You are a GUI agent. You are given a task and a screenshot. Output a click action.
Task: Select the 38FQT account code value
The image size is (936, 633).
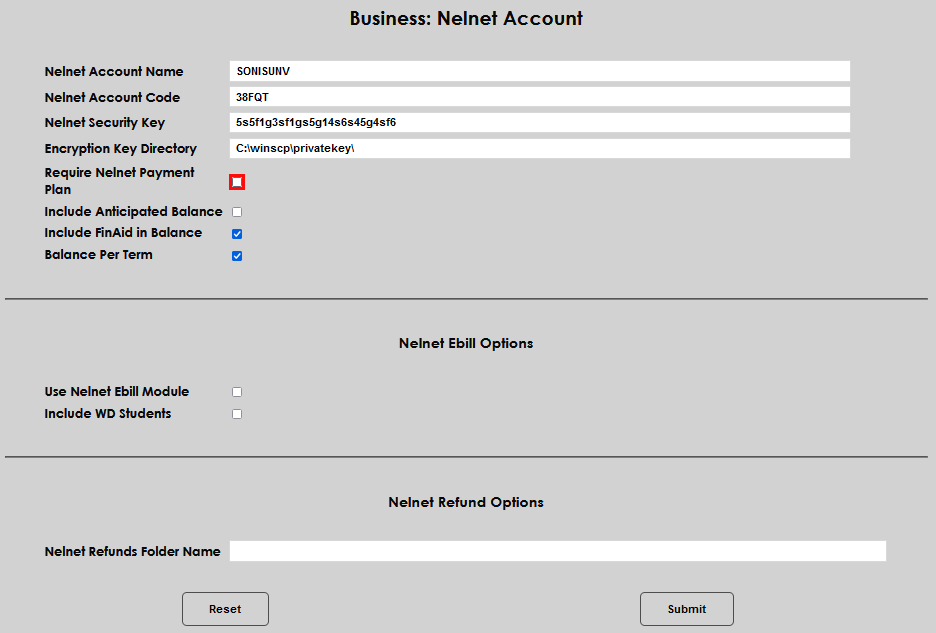(x=247, y=96)
